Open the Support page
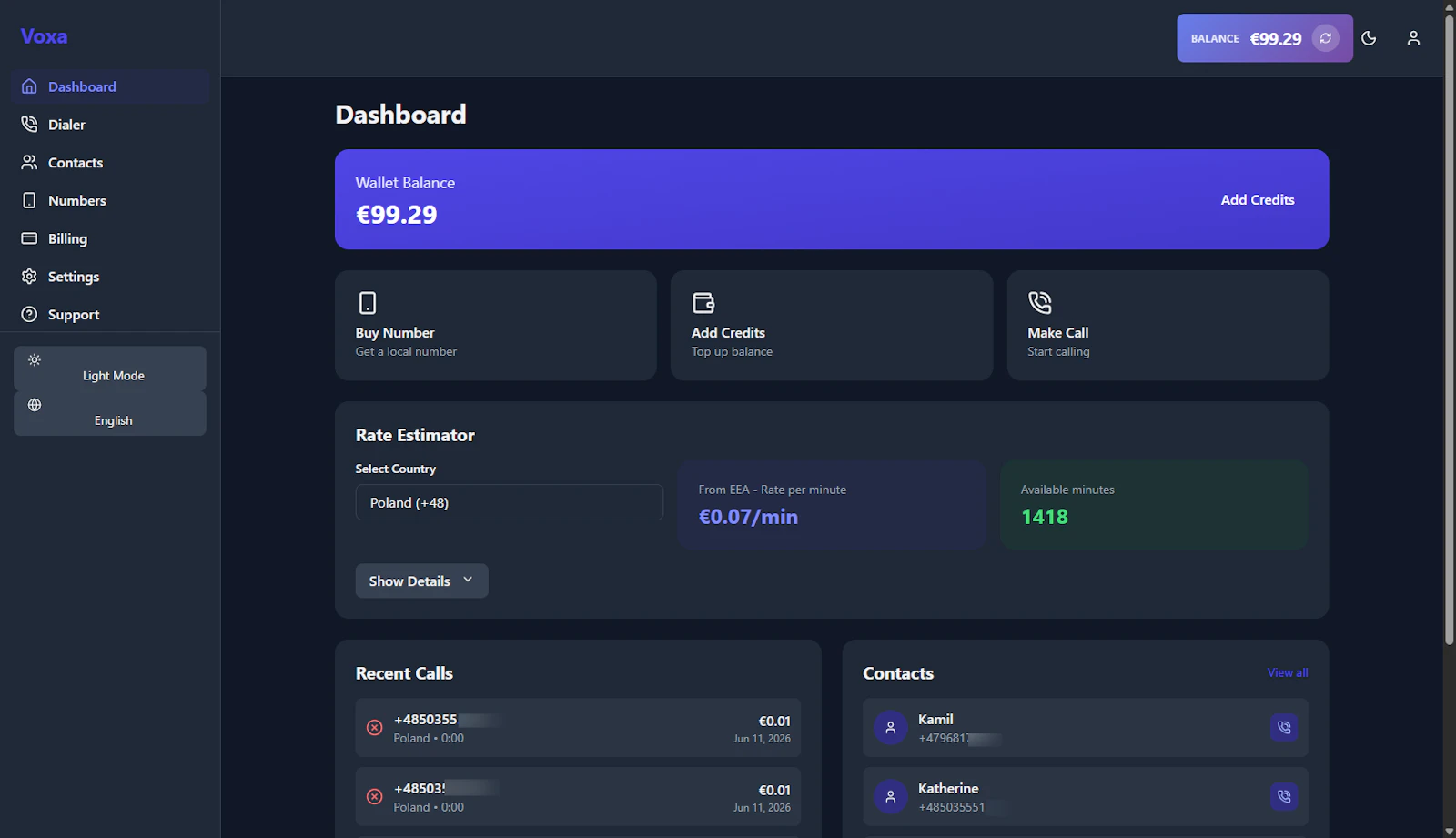Image resolution: width=1456 pixels, height=838 pixels. click(x=110, y=315)
